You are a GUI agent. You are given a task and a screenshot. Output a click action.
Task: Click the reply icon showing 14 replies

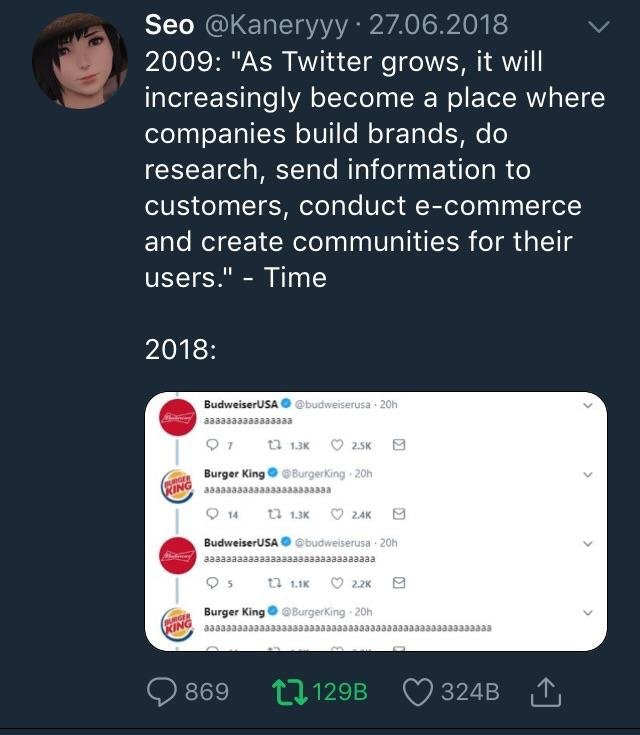point(210,515)
